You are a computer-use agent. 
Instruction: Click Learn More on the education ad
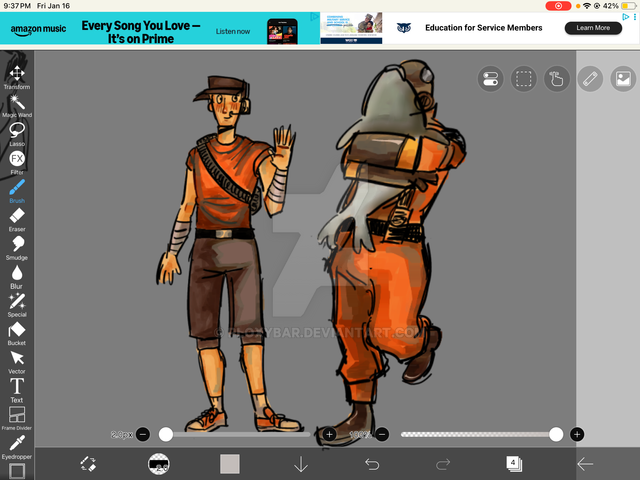(x=593, y=28)
